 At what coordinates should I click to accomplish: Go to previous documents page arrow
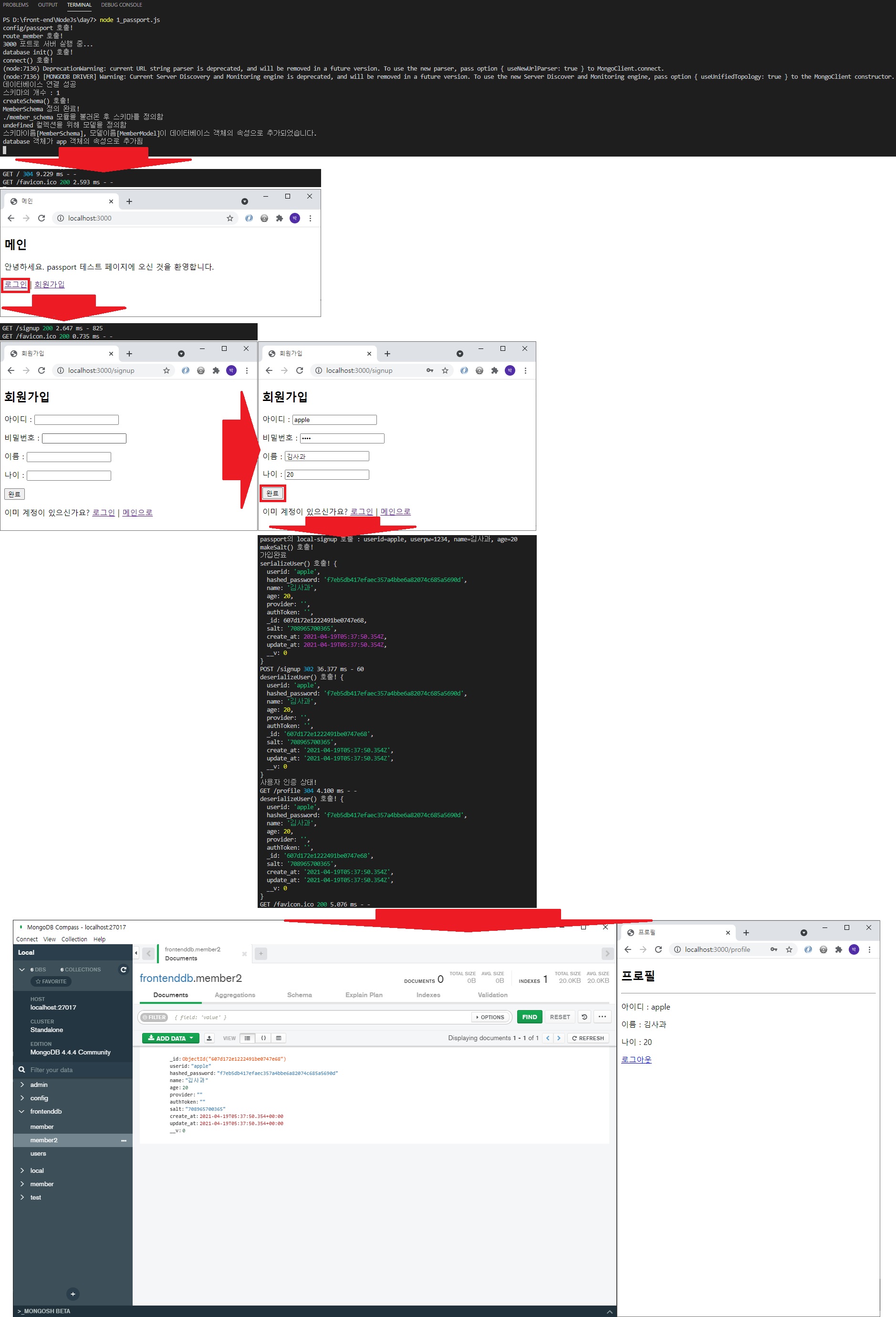(548, 1038)
